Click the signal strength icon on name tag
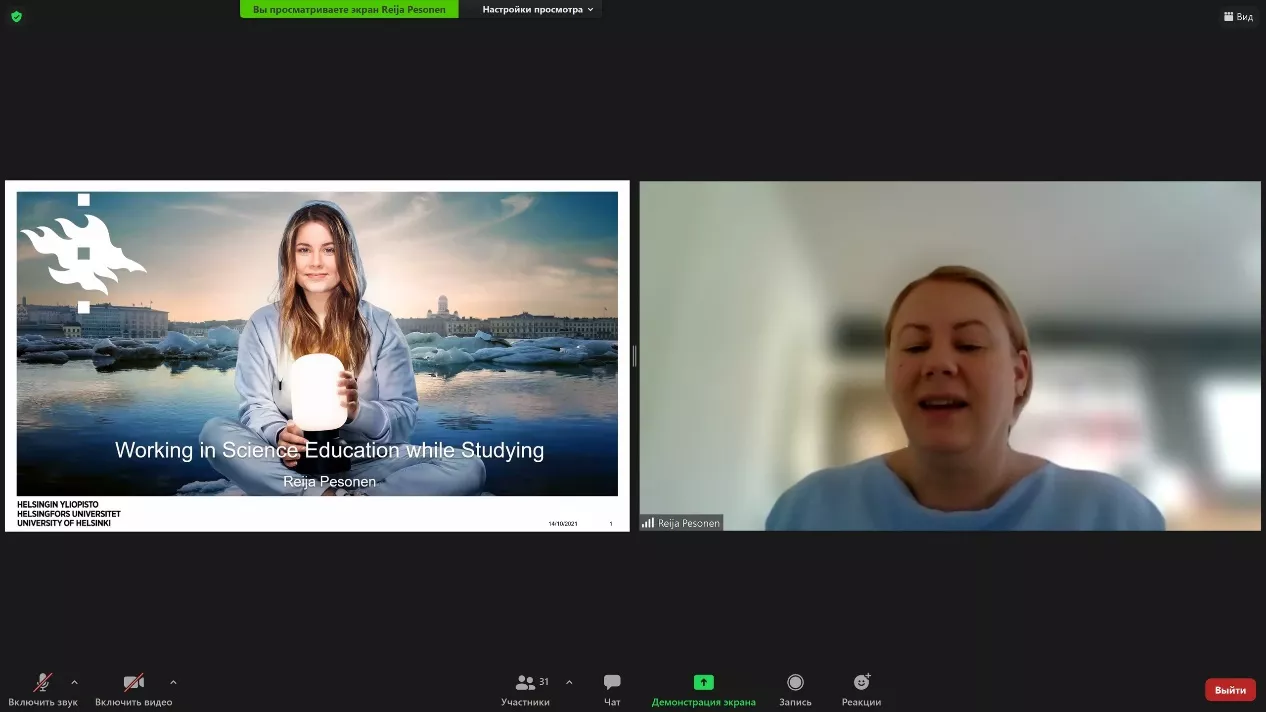The width and height of the screenshot is (1266, 712). click(x=648, y=523)
